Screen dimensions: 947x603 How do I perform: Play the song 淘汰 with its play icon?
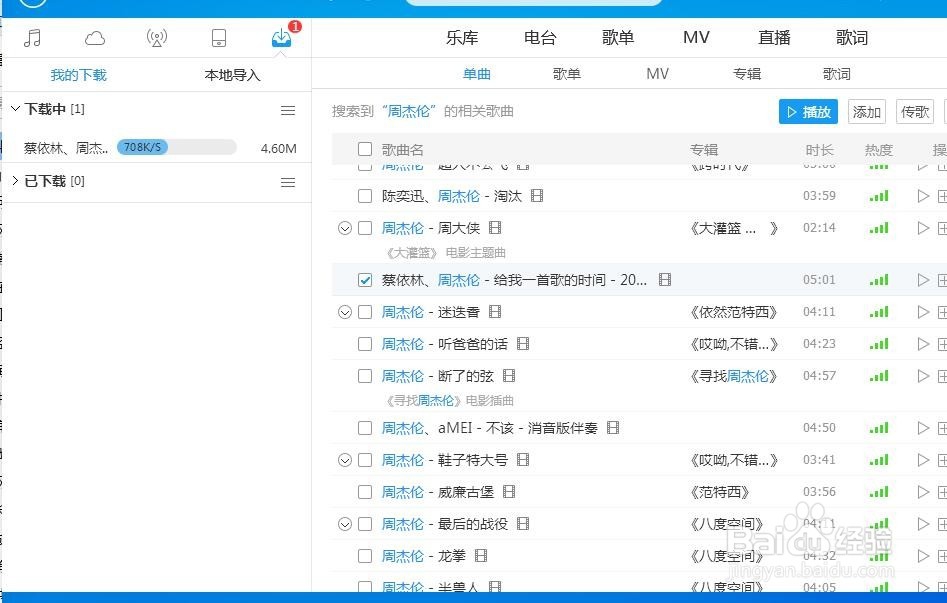(x=923, y=196)
